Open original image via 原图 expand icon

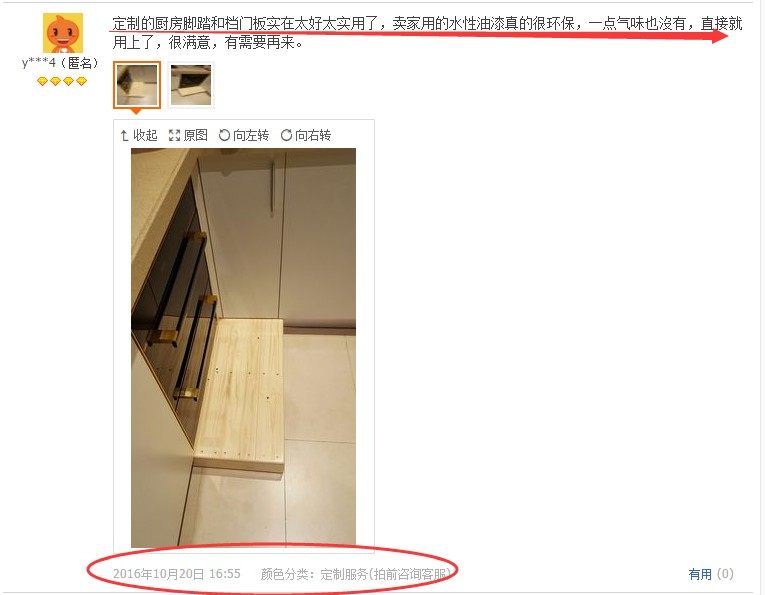(x=174, y=136)
